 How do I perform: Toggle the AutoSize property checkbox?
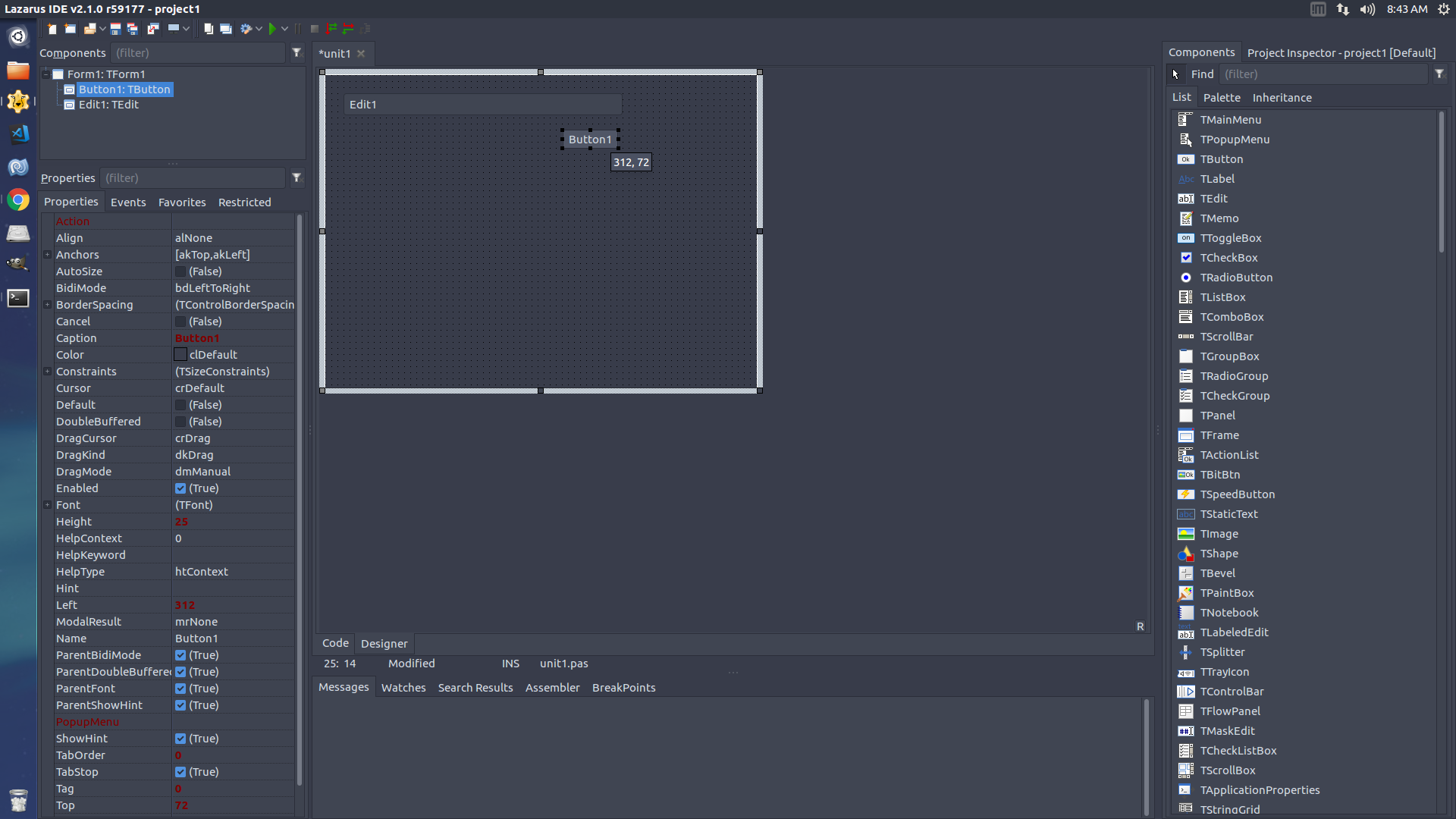[x=180, y=271]
